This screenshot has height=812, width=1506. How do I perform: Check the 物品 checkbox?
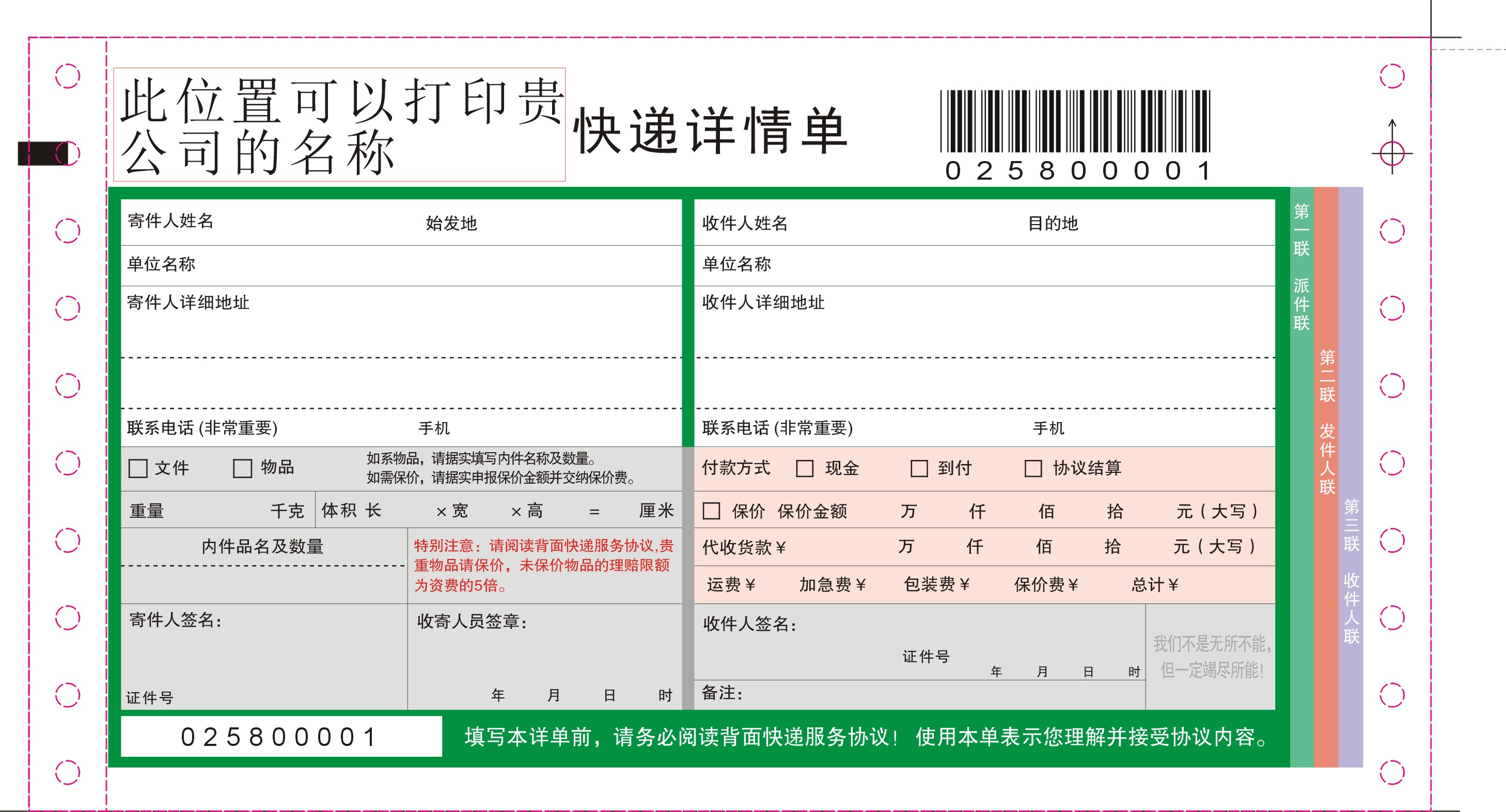tap(242, 469)
